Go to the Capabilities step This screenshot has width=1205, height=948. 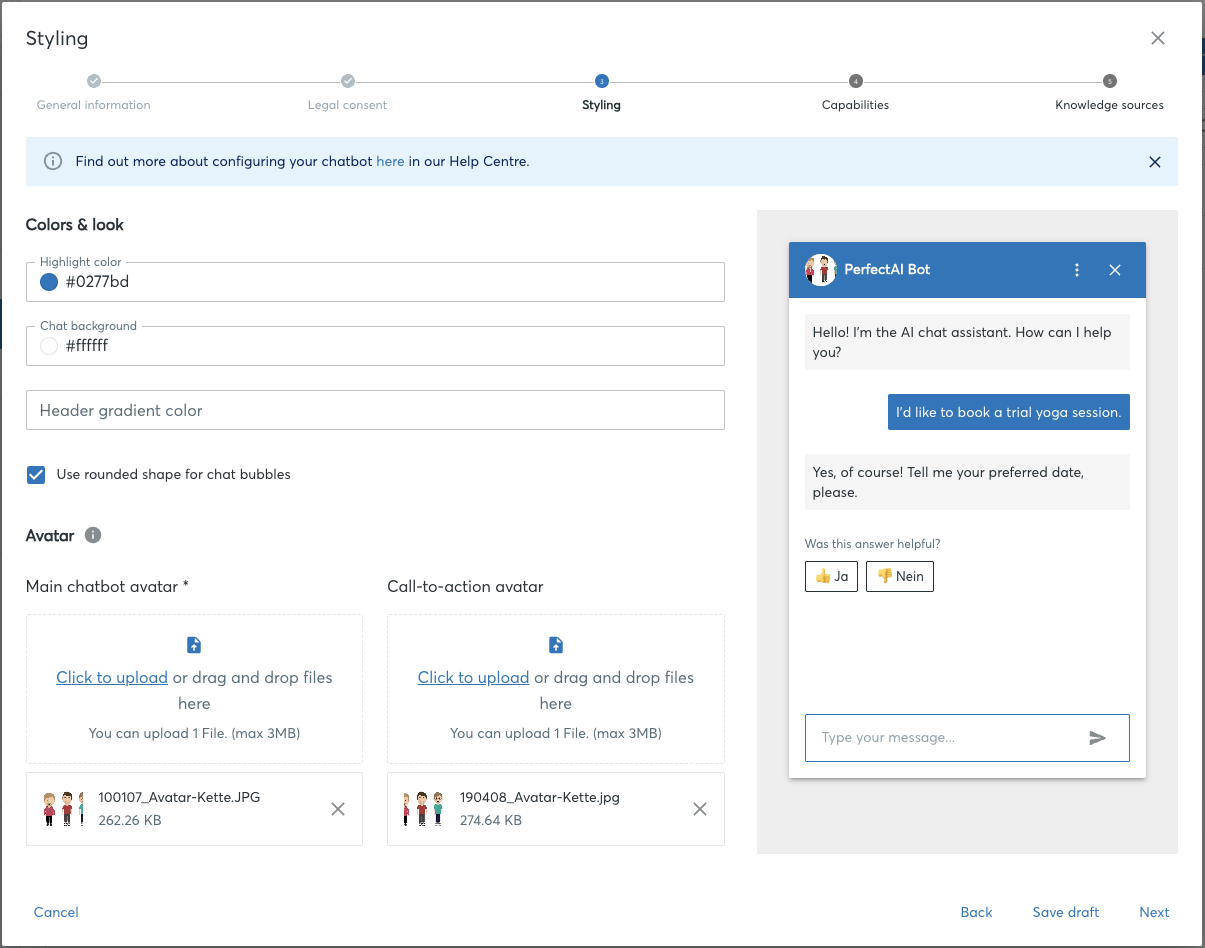point(855,105)
